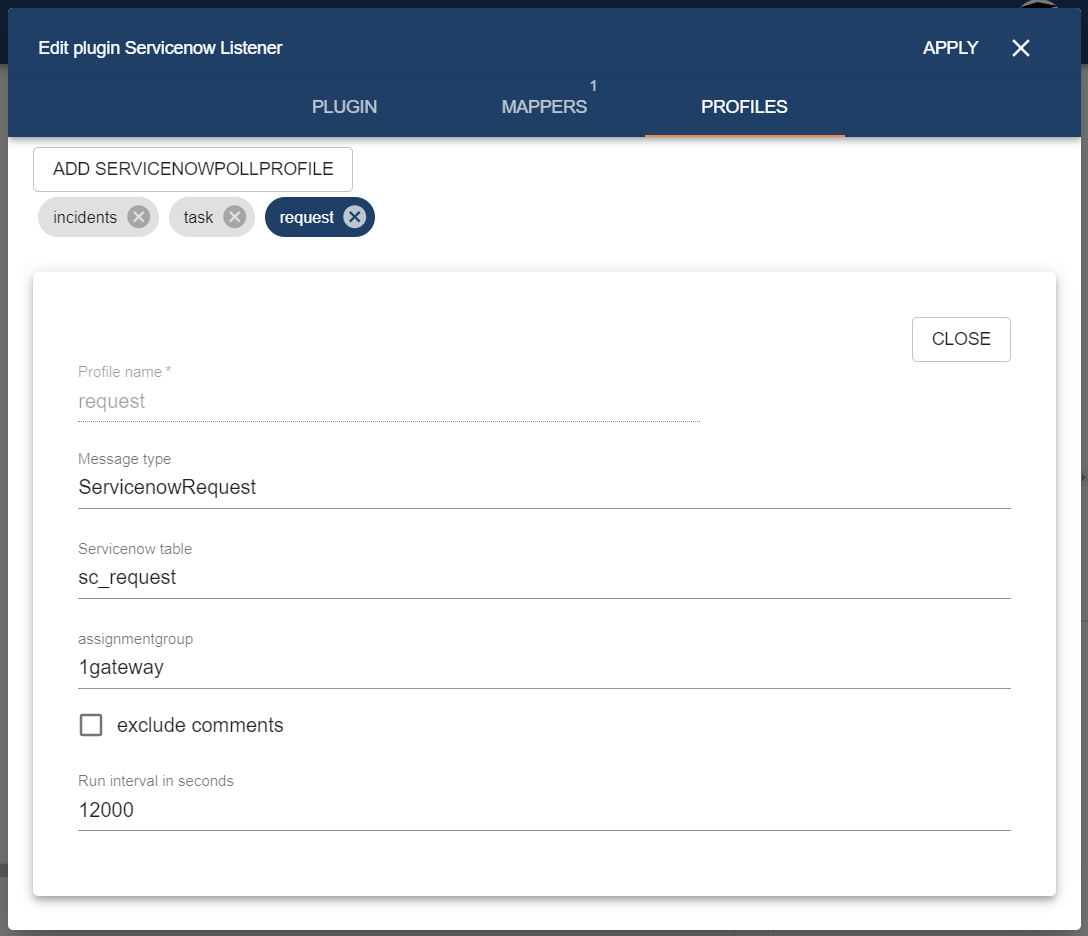Edit the Servicenow table field

click(x=543, y=578)
